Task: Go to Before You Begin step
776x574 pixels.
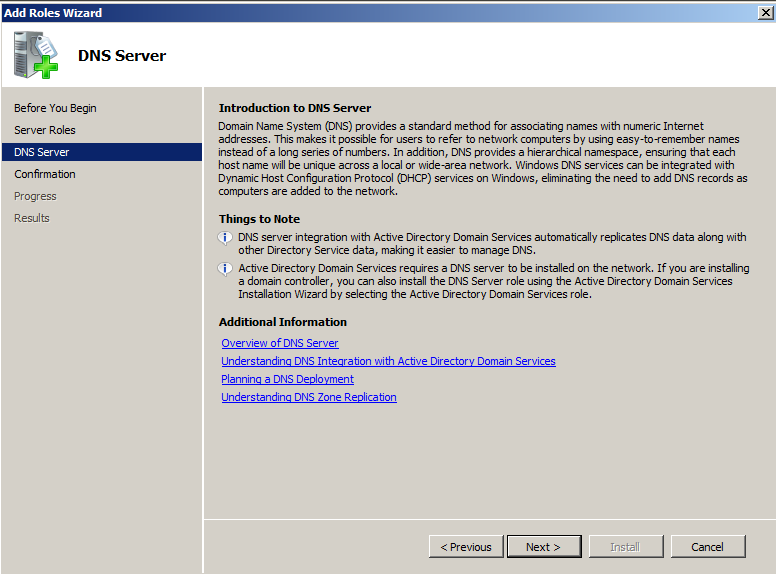Action: coord(55,108)
